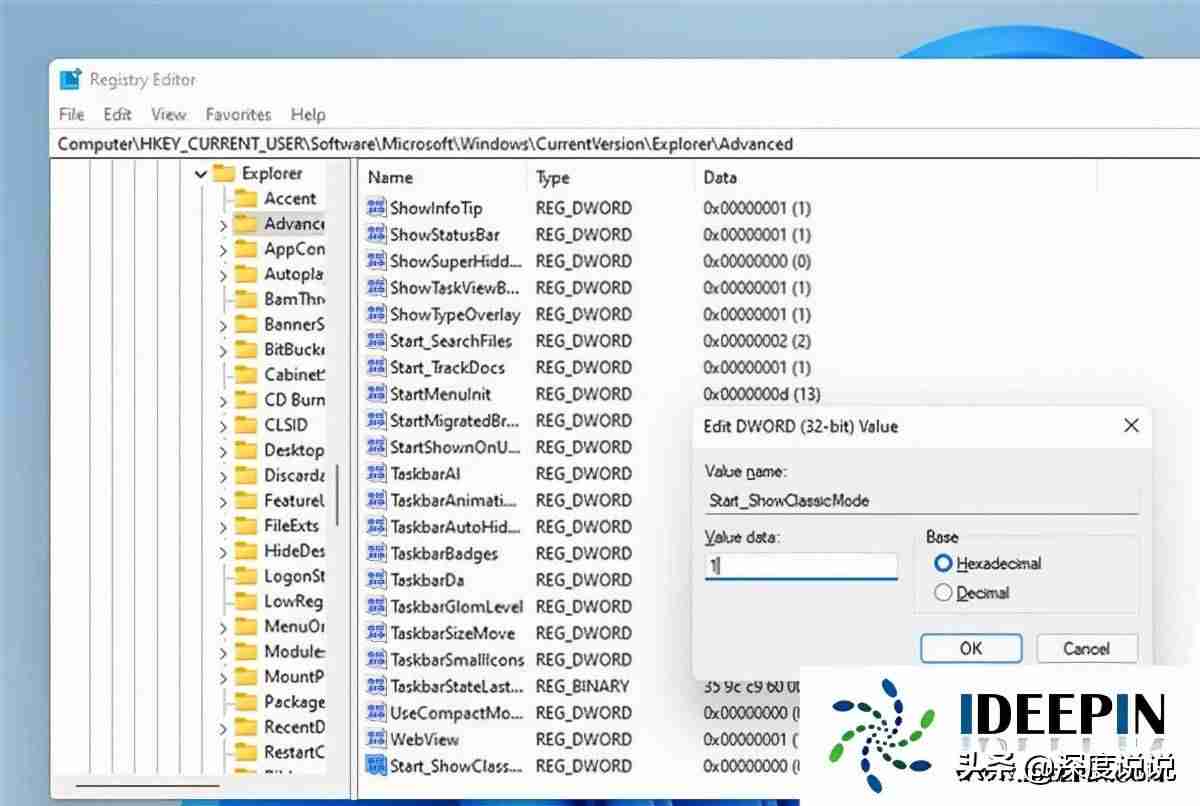Click the FileExts folder icon

coord(246,525)
